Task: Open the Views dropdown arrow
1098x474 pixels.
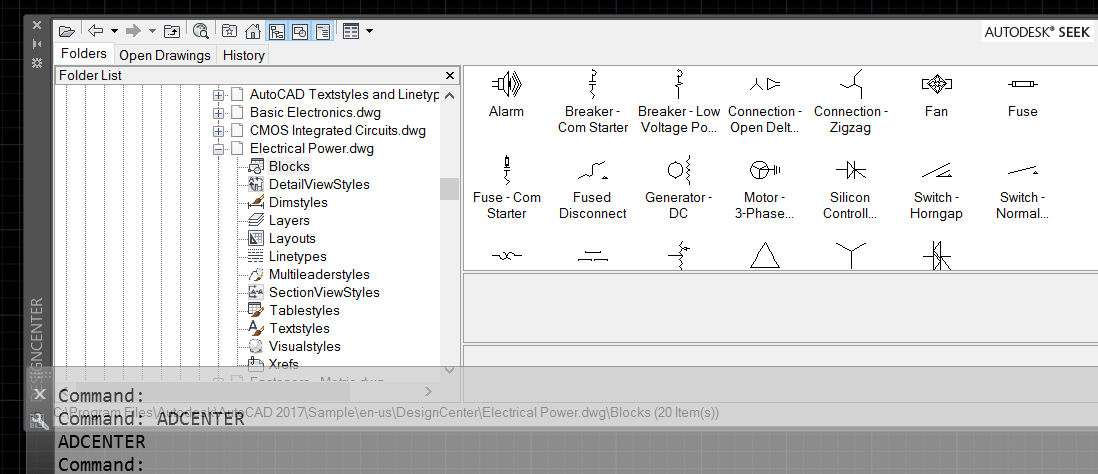Action: (369, 32)
